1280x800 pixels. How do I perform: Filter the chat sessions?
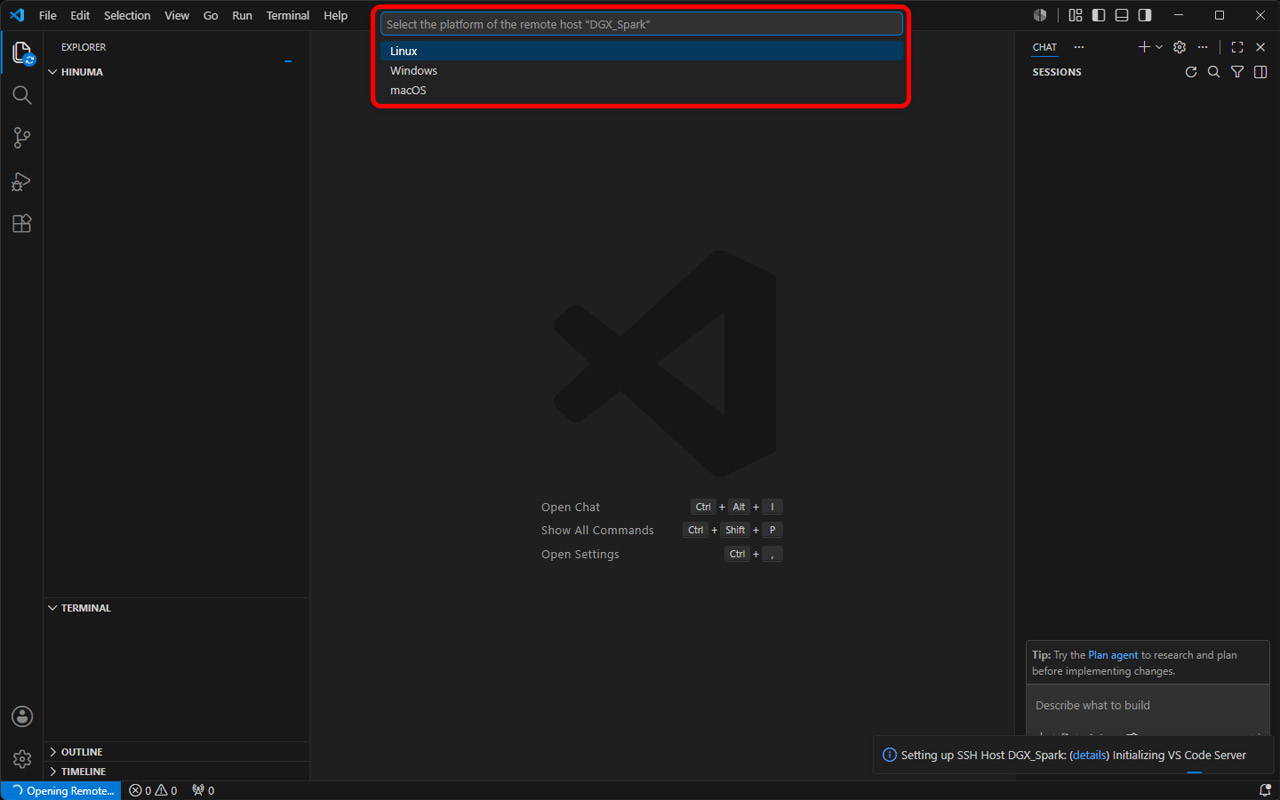pyautogui.click(x=1237, y=72)
